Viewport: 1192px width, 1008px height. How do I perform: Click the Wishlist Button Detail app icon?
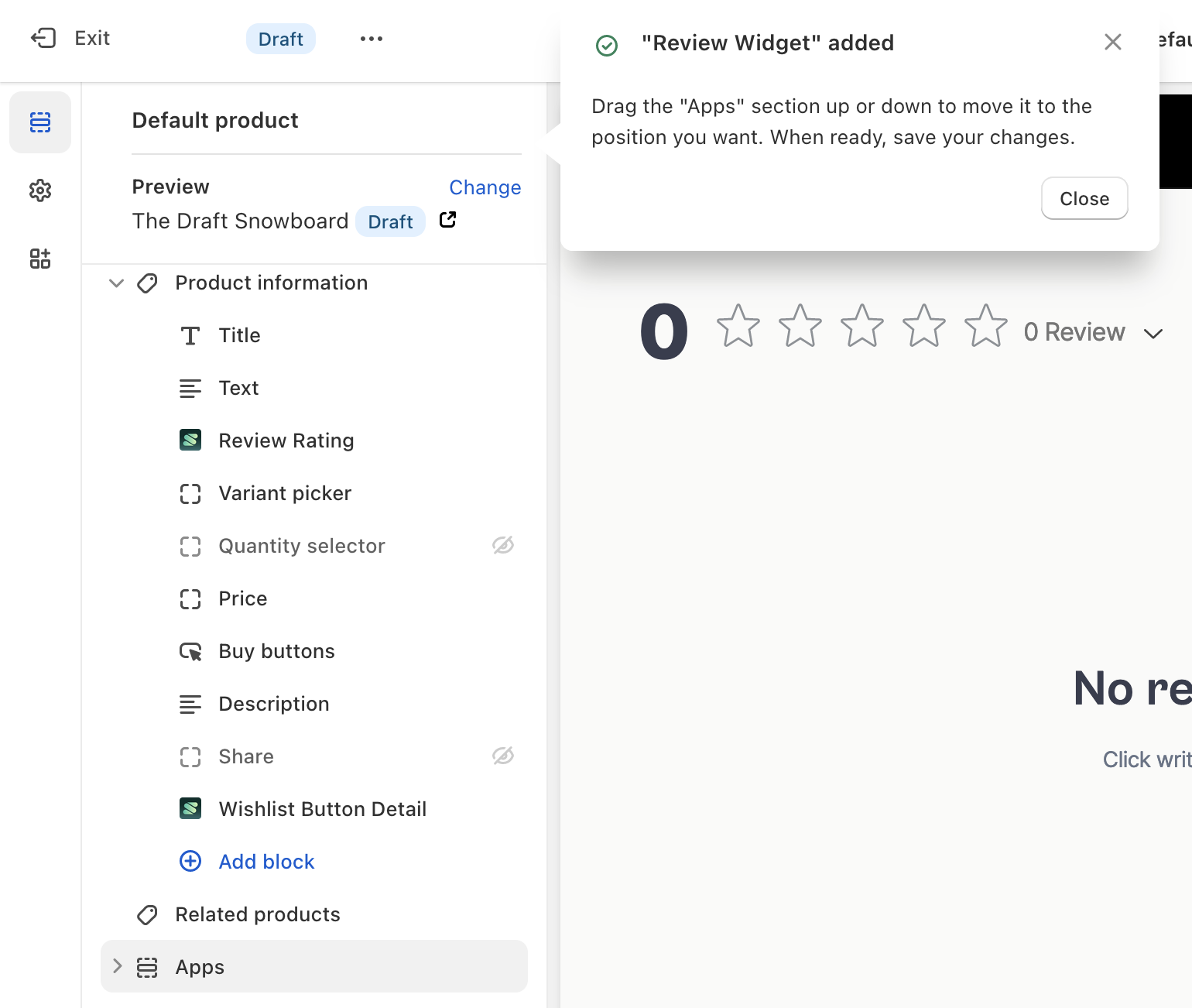click(x=190, y=809)
